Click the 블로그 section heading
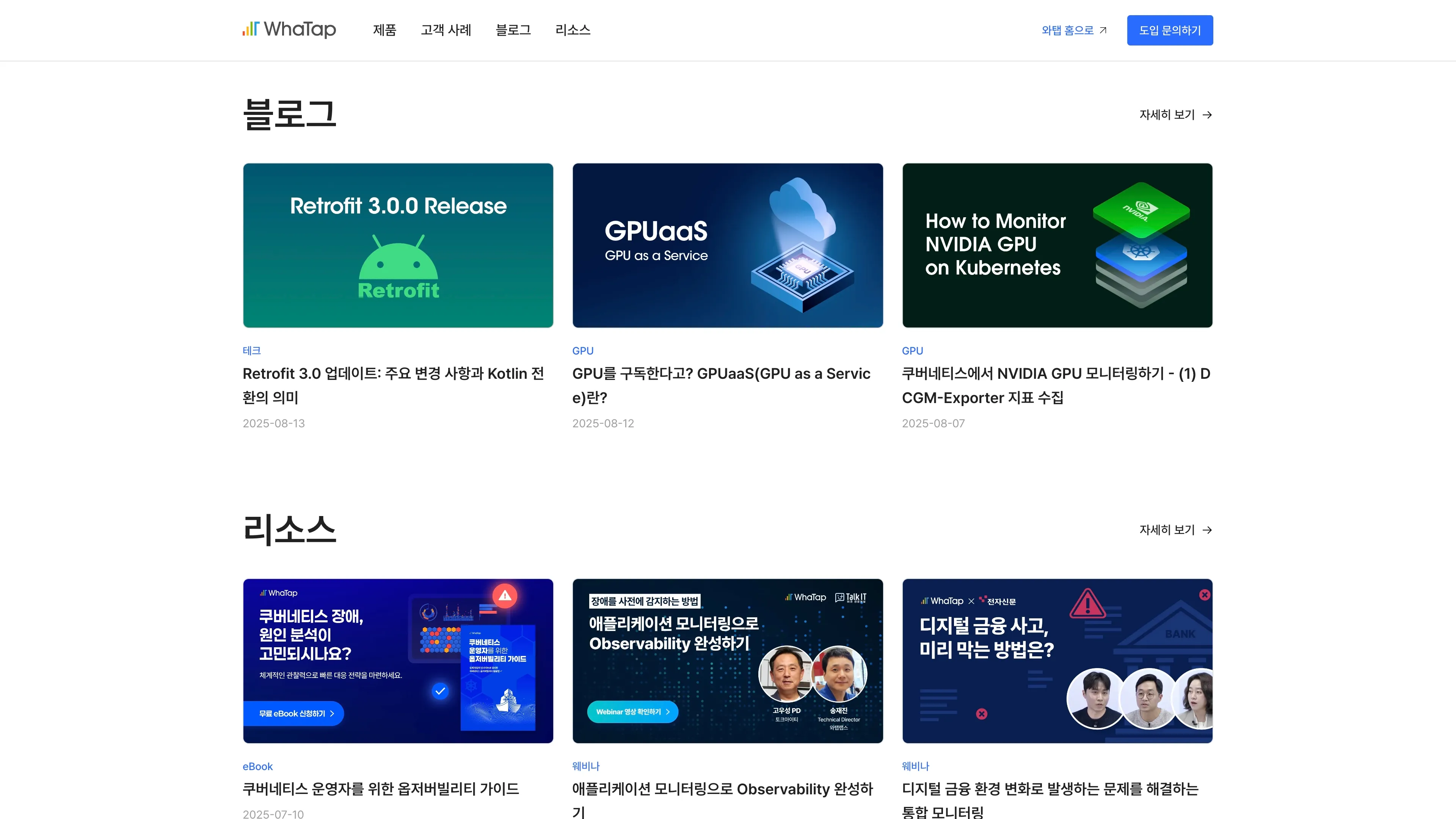This screenshot has width=1456, height=819. click(289, 114)
